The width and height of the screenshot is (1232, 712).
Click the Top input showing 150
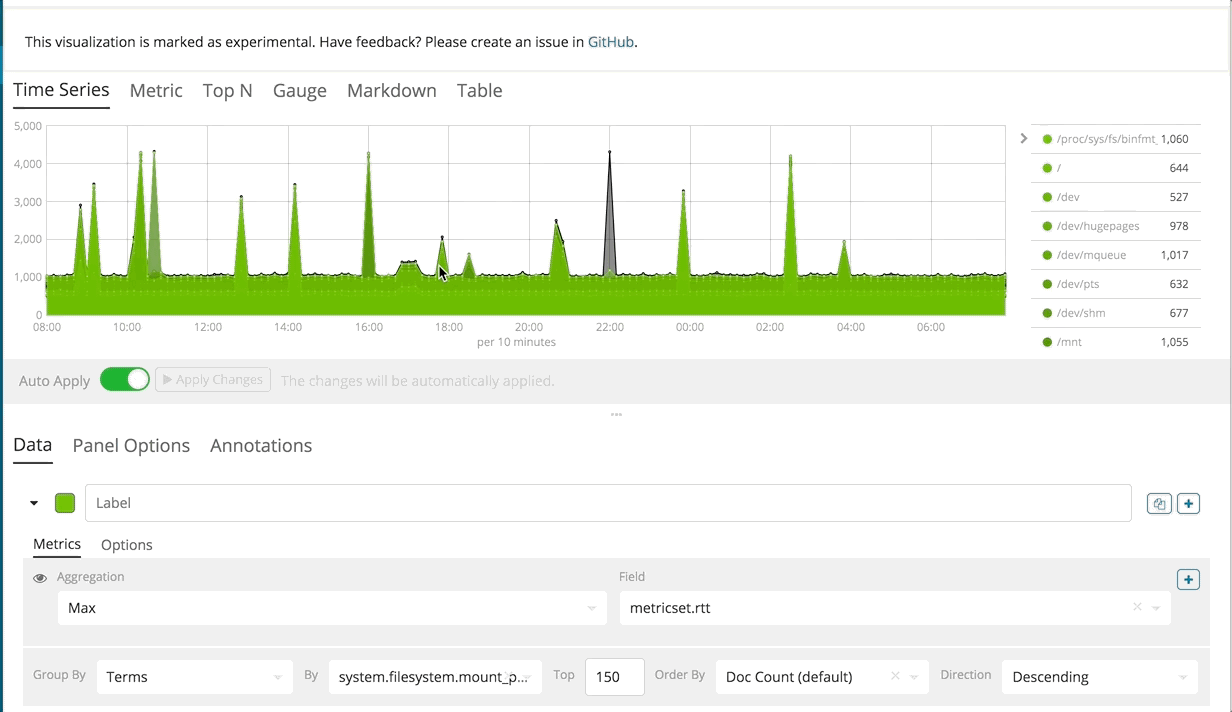pos(614,677)
